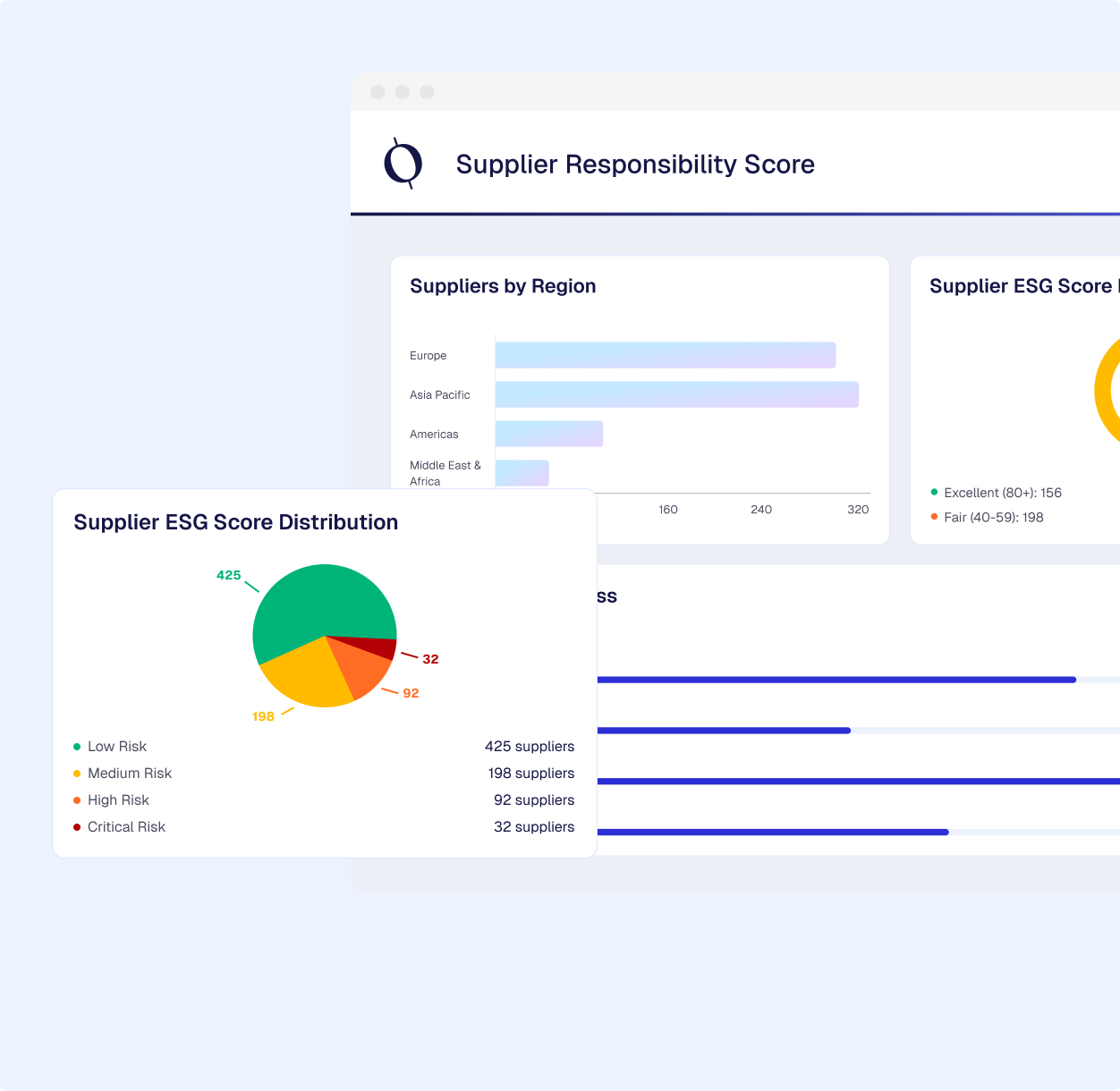The height and width of the screenshot is (1091, 1120).
Task: Click the Supplier Responsibility Score title link
Action: click(x=635, y=164)
